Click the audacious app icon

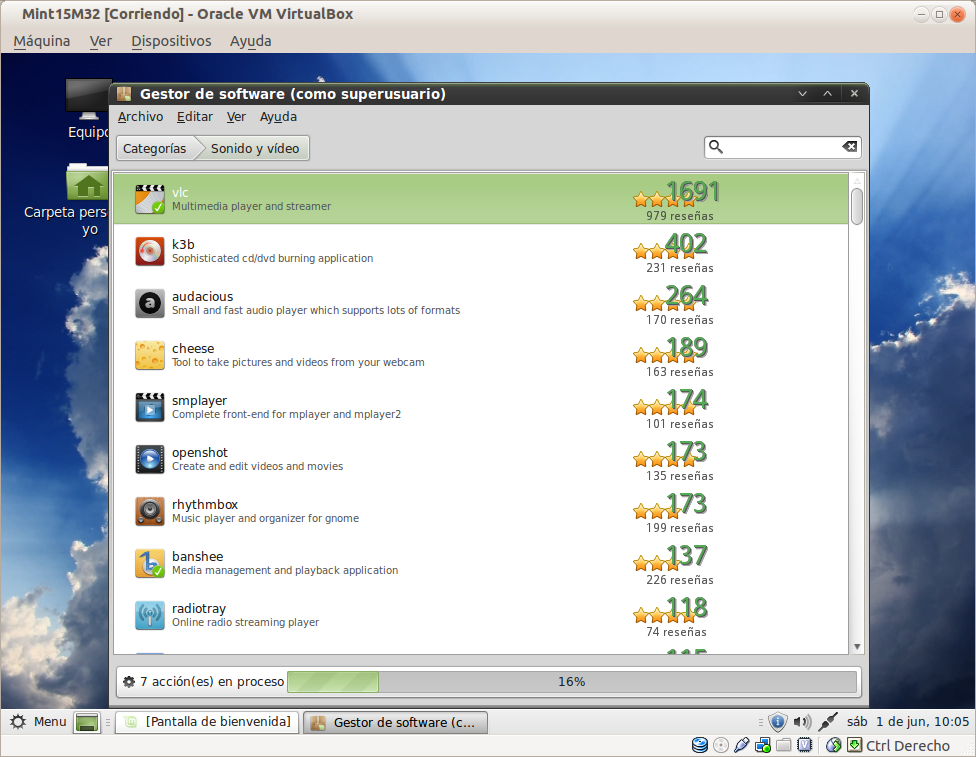coord(150,303)
